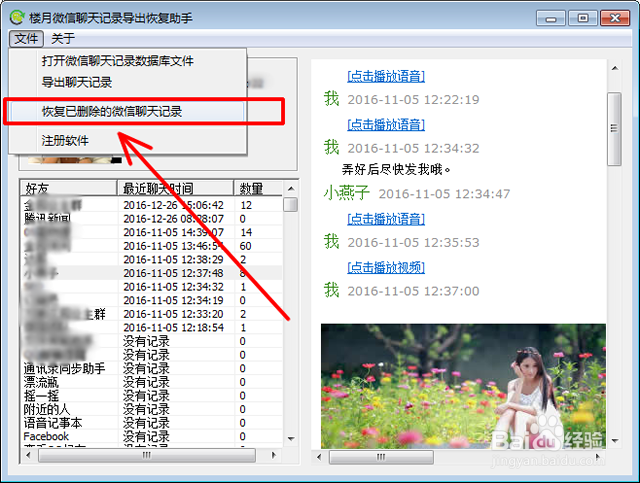640x483 pixels.
Task: Click chat panel scroll down arrow
Action: pos(615,441)
